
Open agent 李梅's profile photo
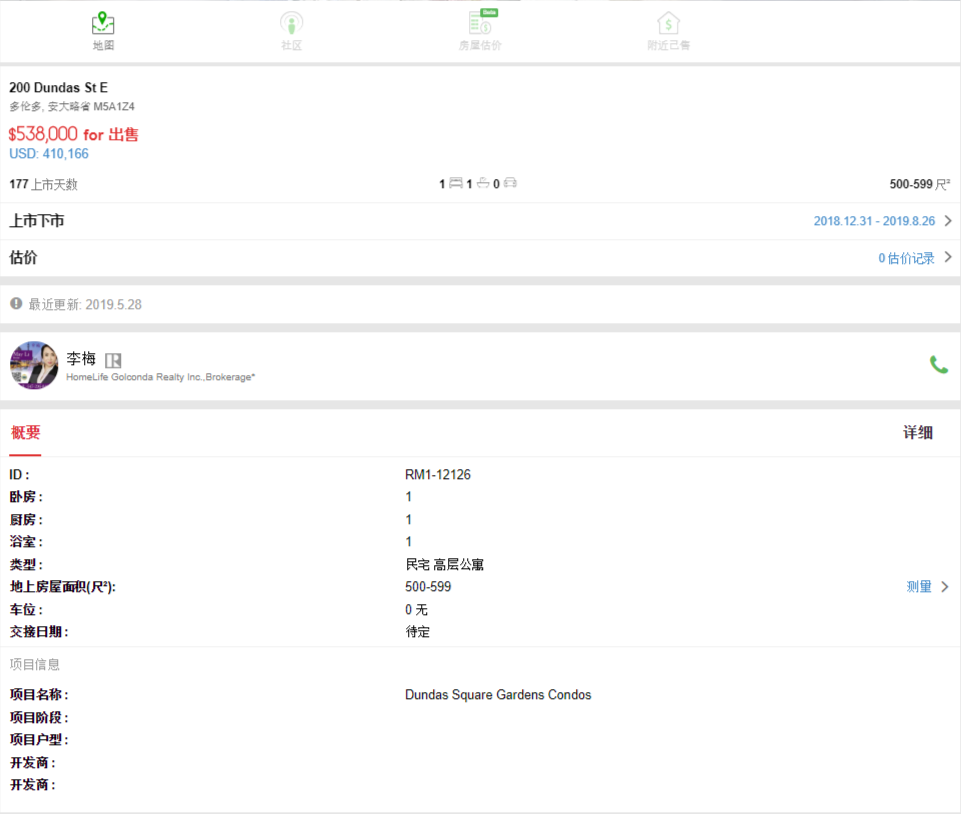(34, 365)
